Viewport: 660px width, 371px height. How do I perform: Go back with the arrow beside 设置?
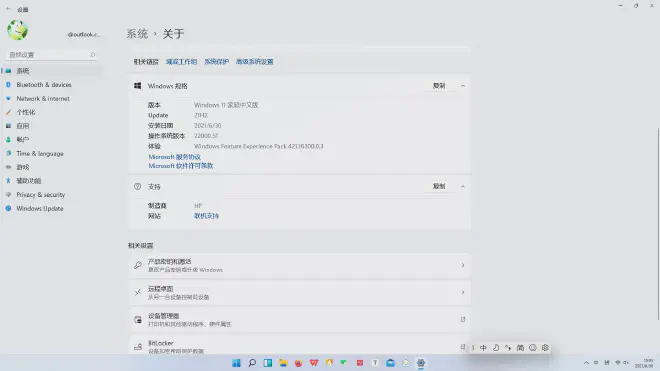pos(8,9)
